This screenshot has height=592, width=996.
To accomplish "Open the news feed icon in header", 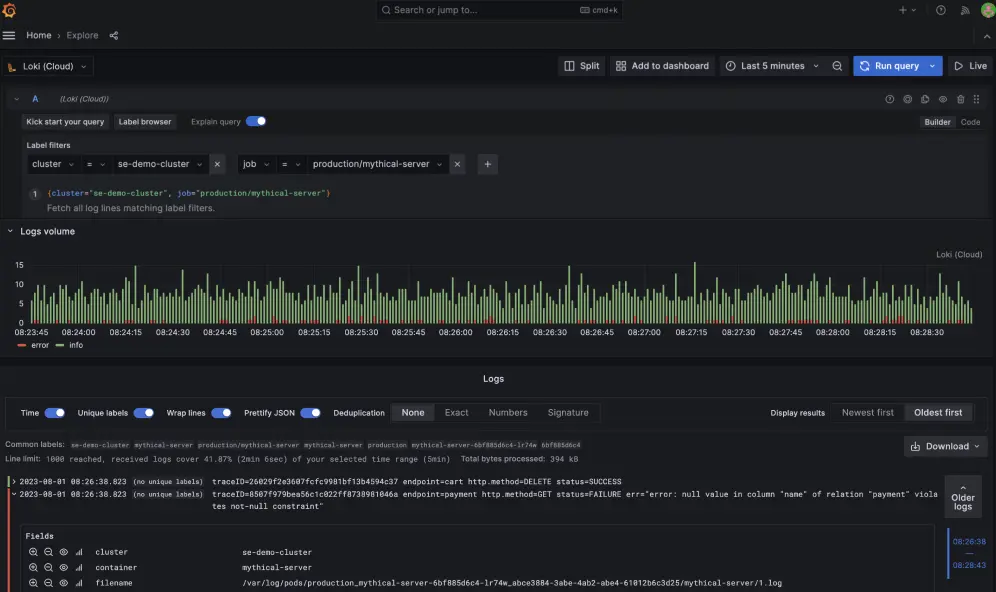I will coord(965,10).
